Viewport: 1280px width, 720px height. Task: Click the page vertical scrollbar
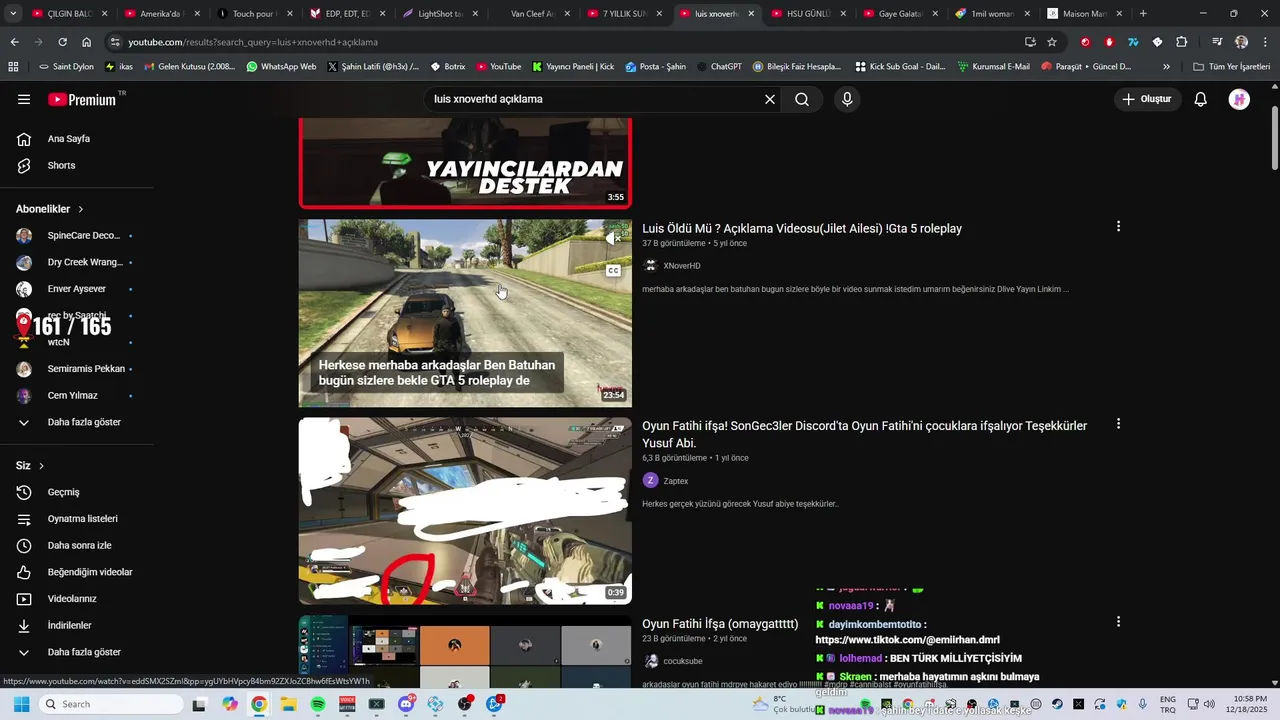(1274, 140)
